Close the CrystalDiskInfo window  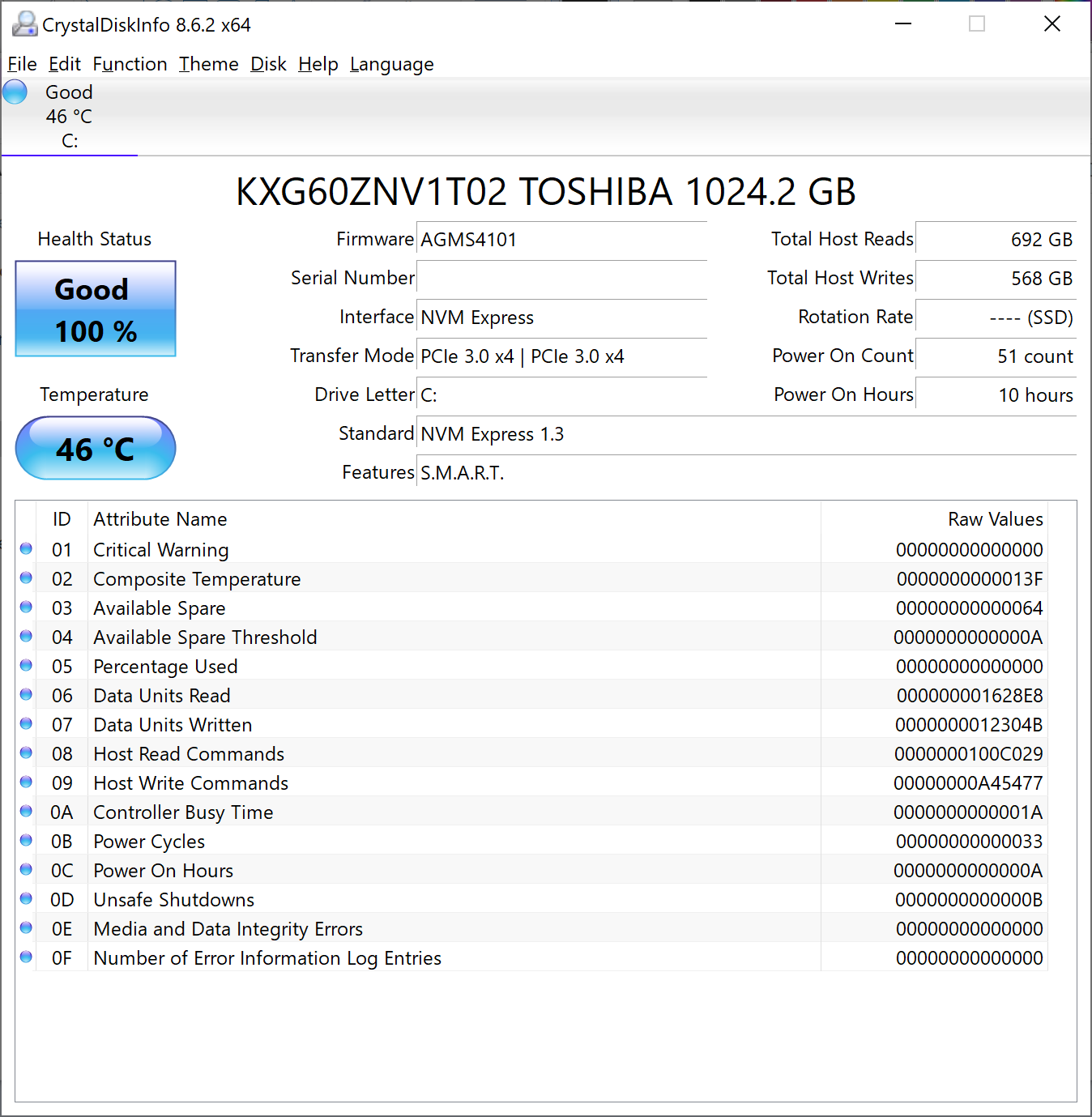tap(1052, 24)
